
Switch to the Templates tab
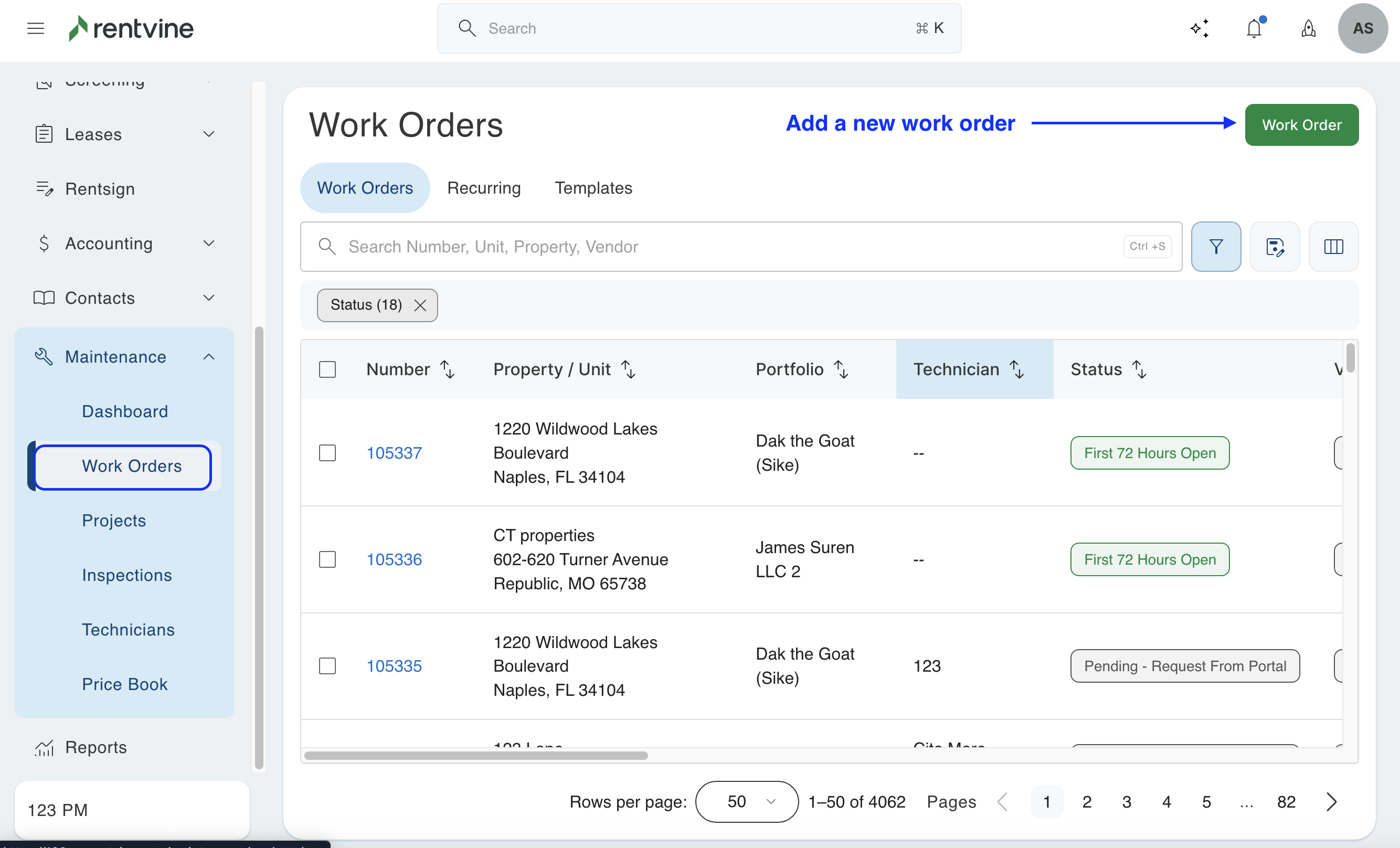click(x=593, y=188)
